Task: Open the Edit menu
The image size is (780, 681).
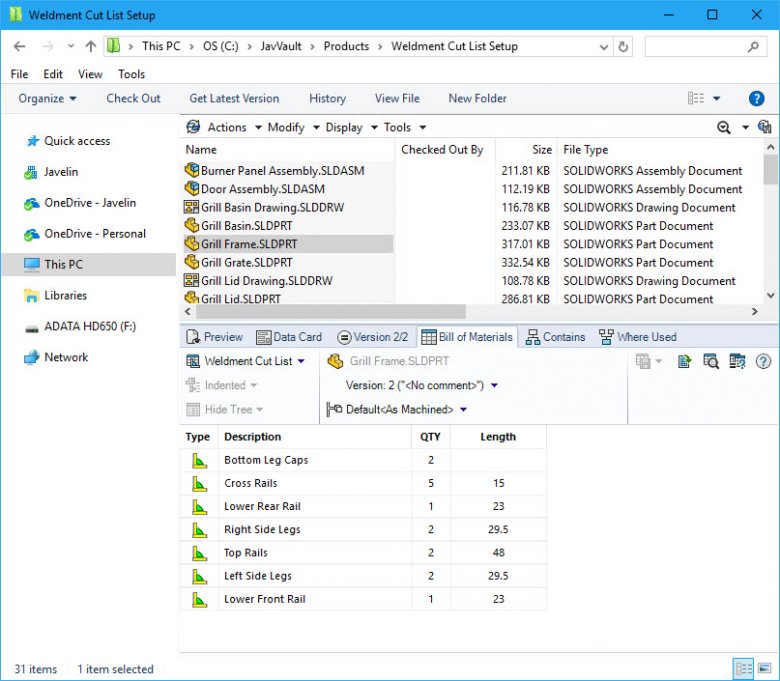Action: (53, 74)
